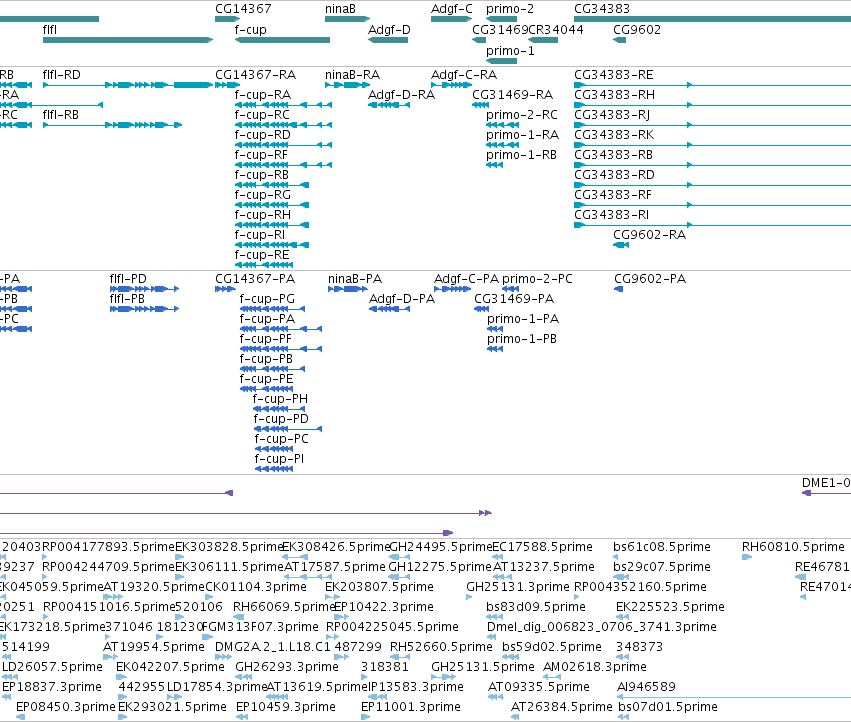The width and height of the screenshot is (851, 722).
Task: Click protein f-cup-PF
Action: click(281, 349)
